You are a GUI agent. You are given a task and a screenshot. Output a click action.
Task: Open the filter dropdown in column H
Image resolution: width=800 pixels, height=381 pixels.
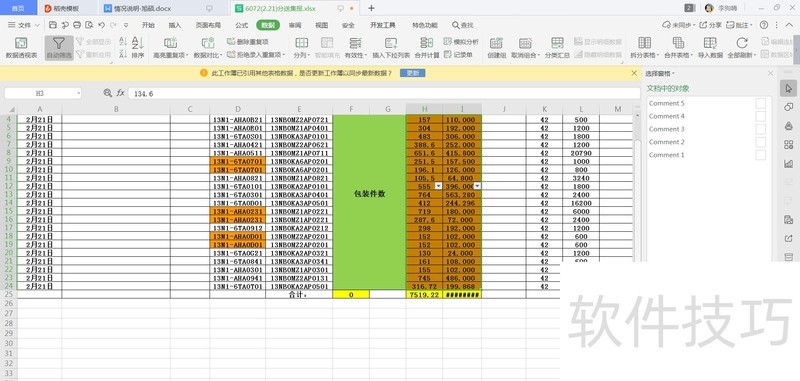coord(438,186)
